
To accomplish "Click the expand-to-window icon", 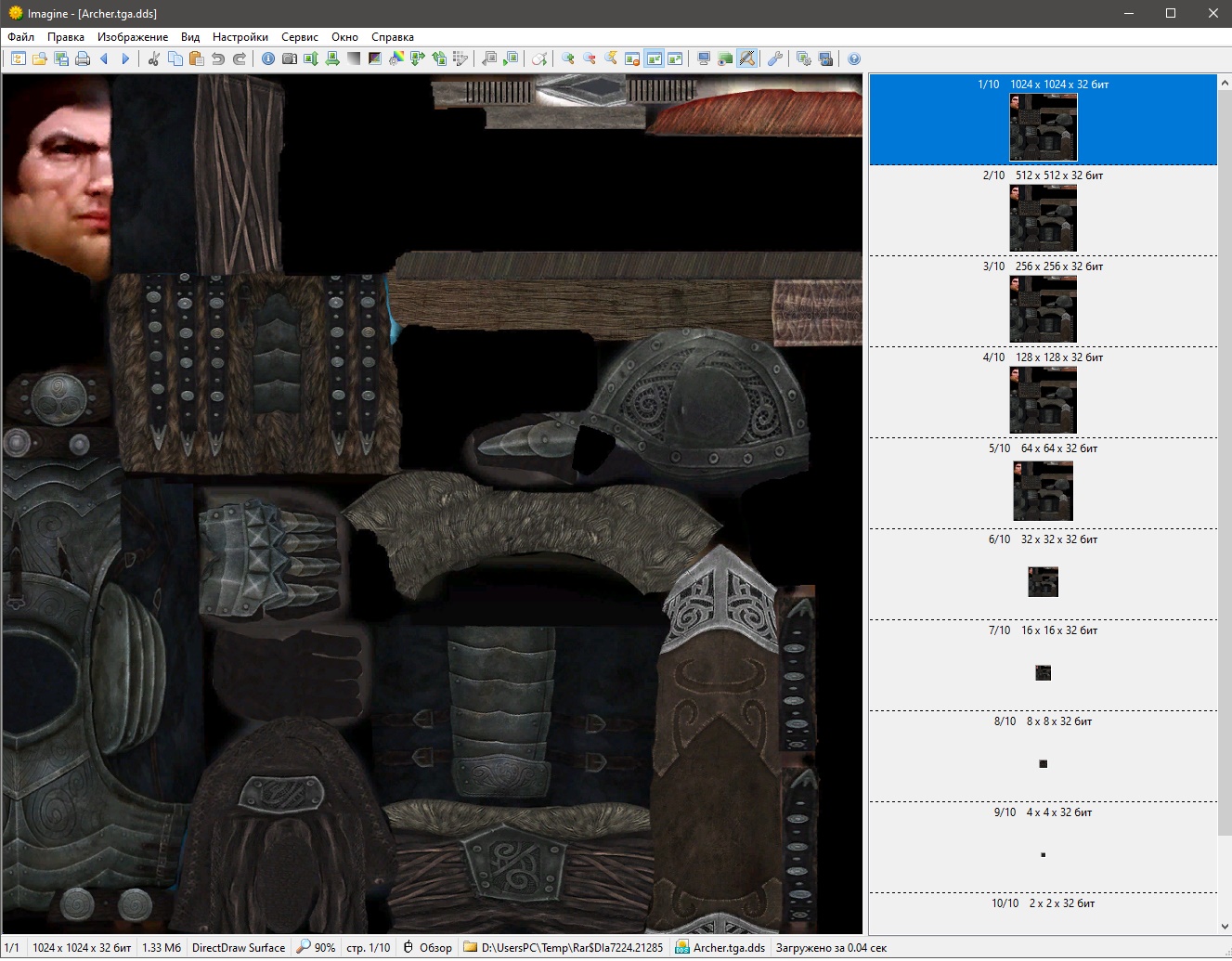I will coord(675,58).
